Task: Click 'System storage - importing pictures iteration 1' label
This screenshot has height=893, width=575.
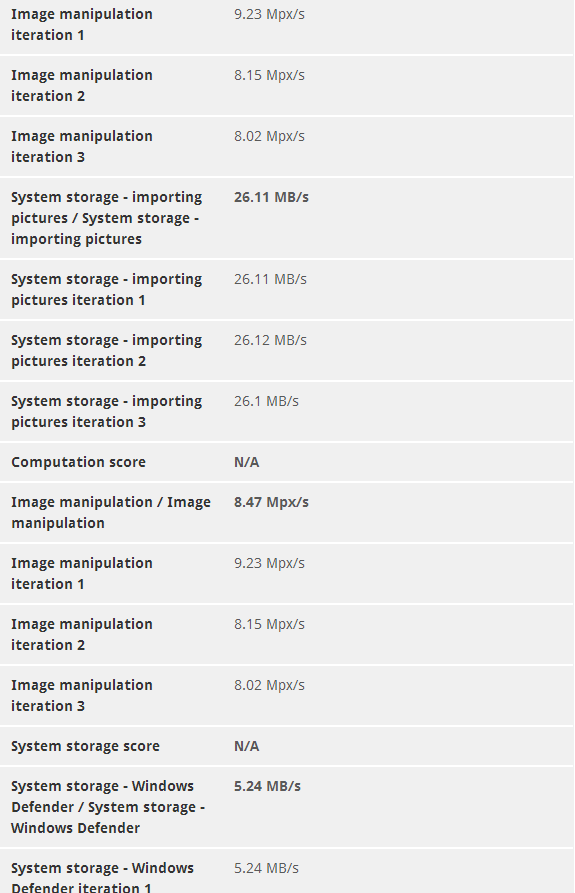Action: click(x=106, y=289)
